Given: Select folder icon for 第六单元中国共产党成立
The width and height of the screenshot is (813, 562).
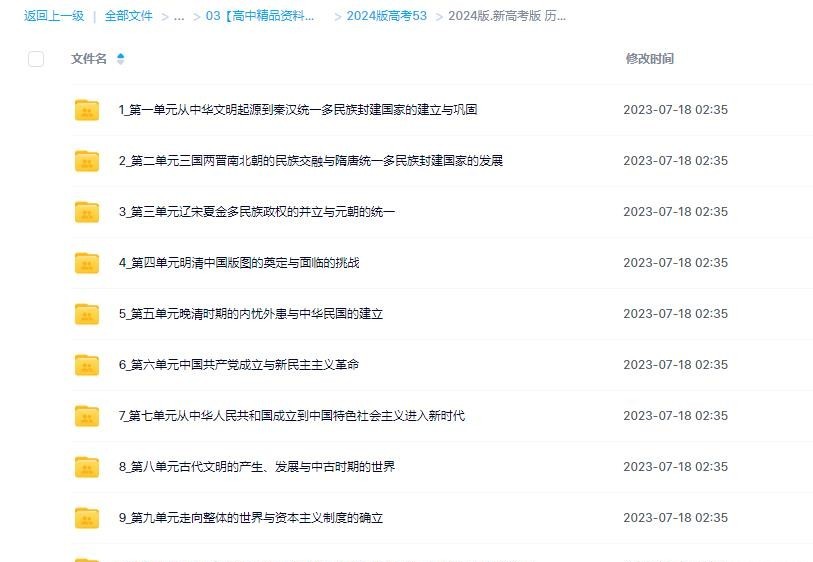Looking at the screenshot, I should 87,365.
